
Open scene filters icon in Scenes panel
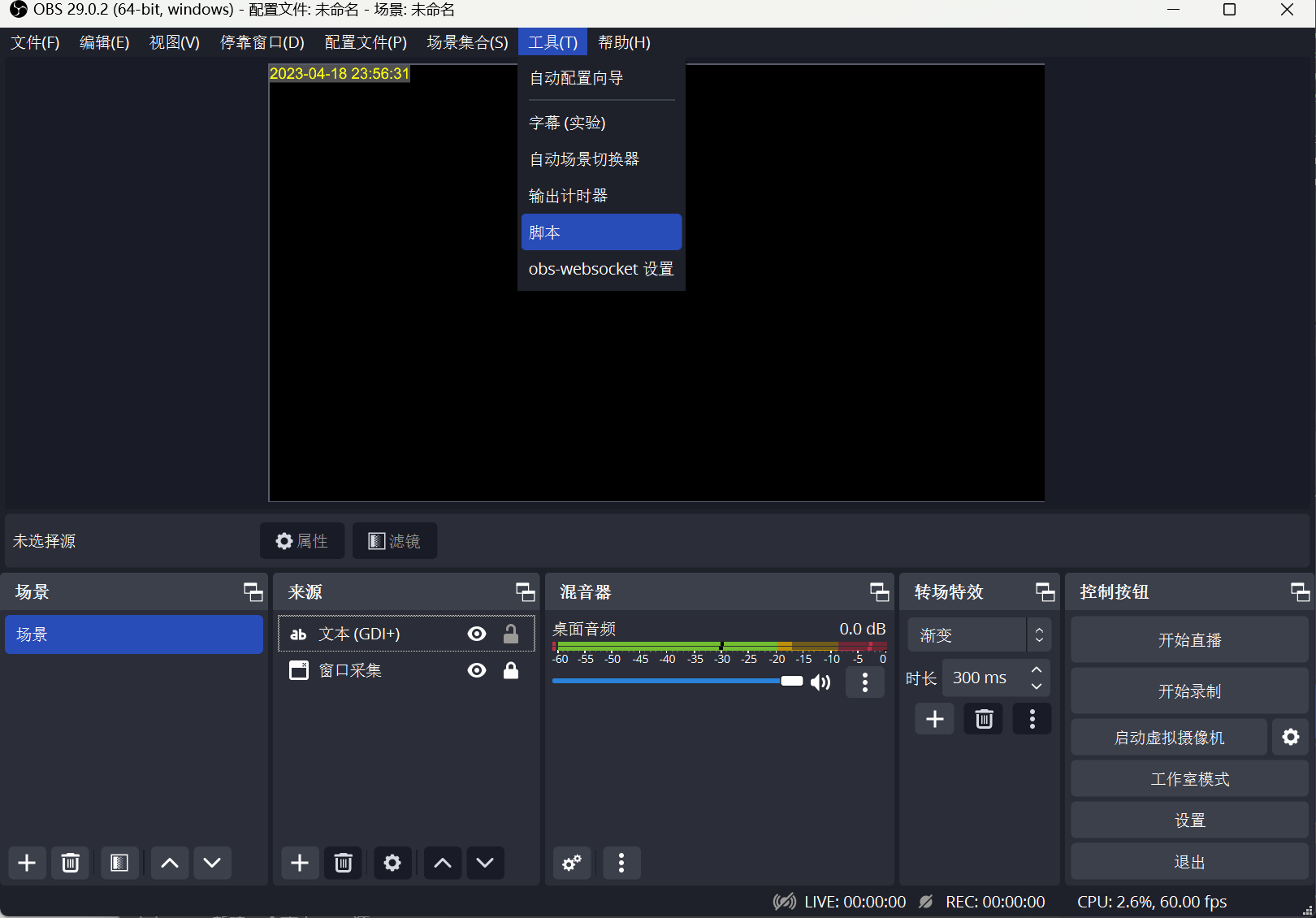tap(119, 863)
